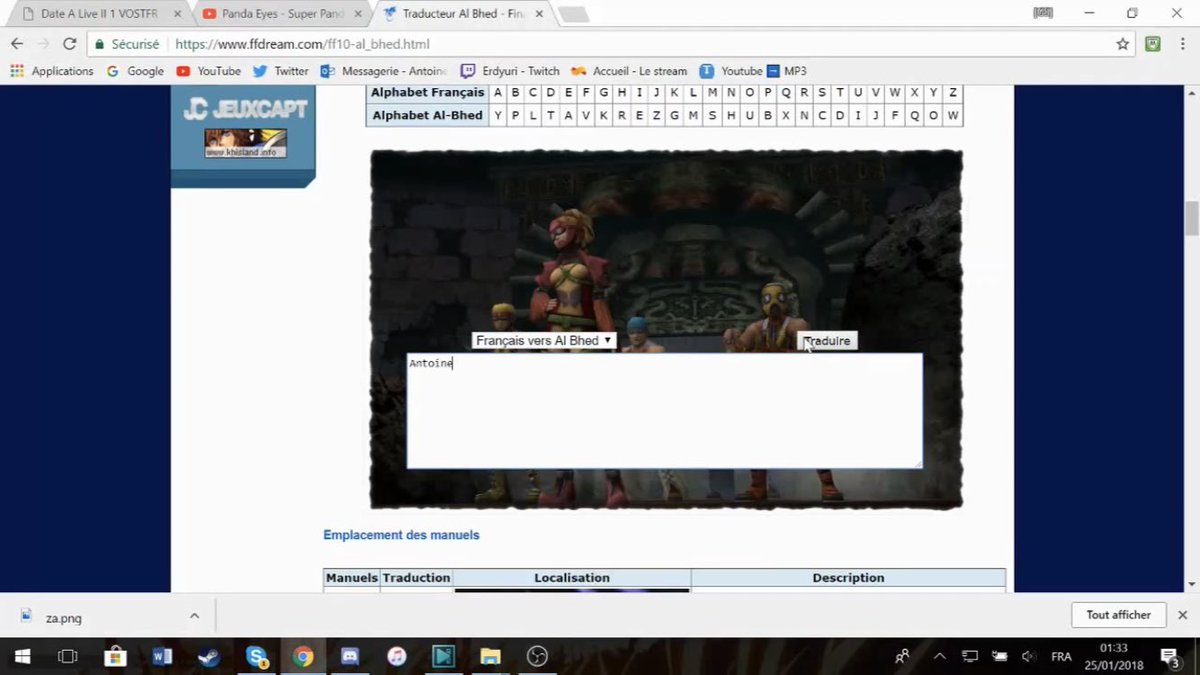Close the Date A Live II tab

[x=177, y=14]
